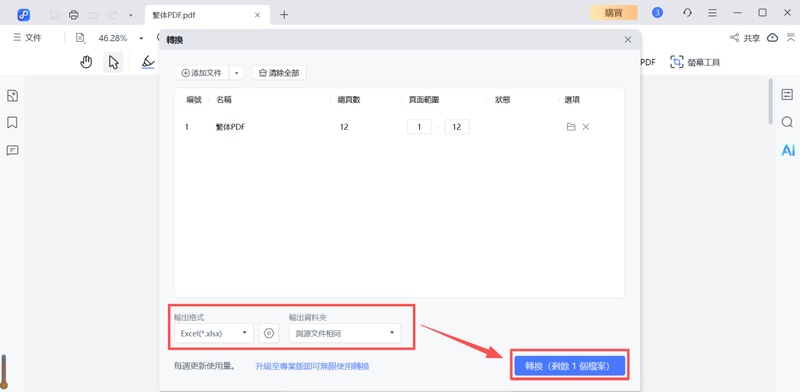Expand the 添加文件 dropdown arrow
The width and height of the screenshot is (800, 392).
click(237, 73)
